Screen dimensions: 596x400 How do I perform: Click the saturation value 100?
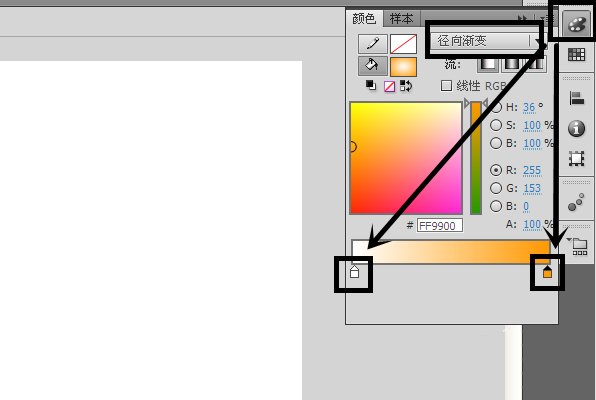pyautogui.click(x=532, y=125)
